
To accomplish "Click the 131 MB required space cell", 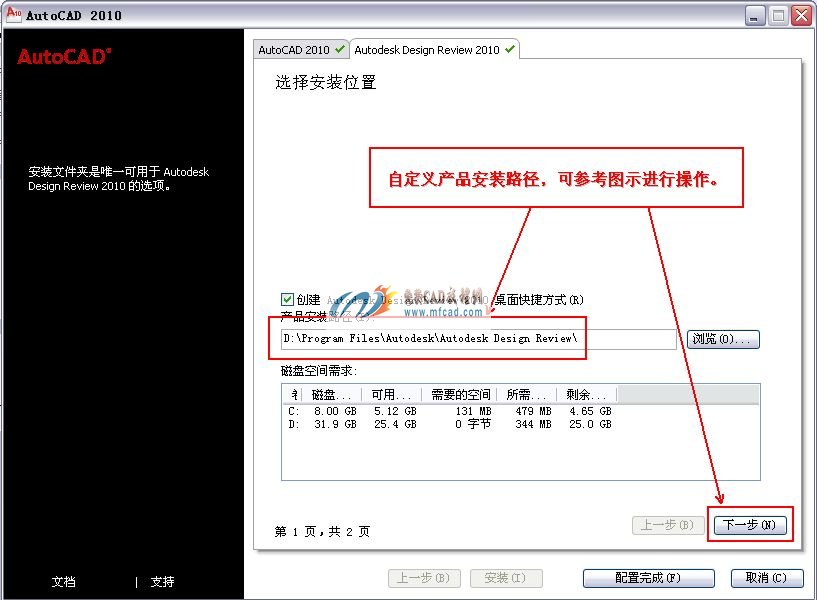I will click(473, 411).
